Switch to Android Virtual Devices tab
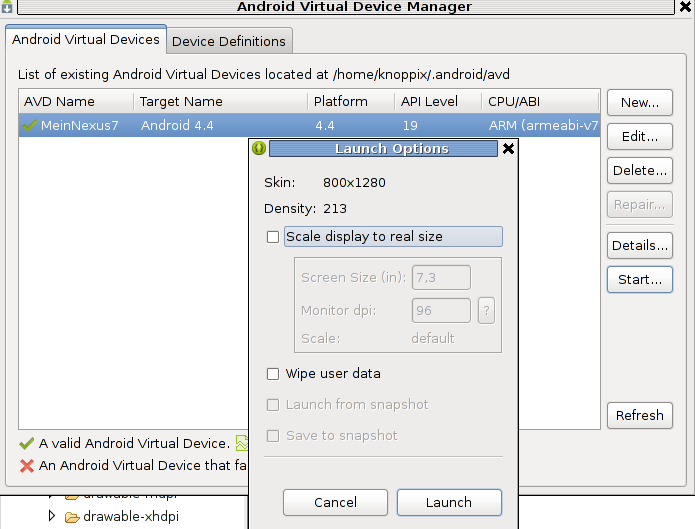The width and height of the screenshot is (695, 529). click(x=86, y=39)
